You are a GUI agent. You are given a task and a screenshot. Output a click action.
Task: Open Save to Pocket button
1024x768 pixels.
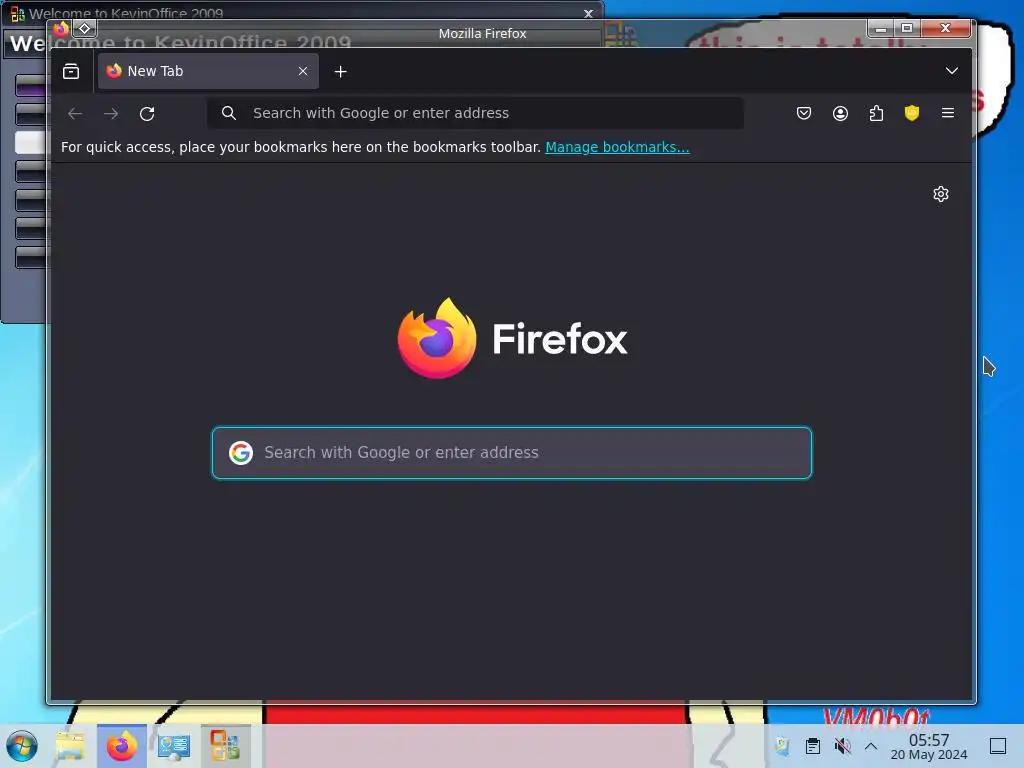[804, 113]
